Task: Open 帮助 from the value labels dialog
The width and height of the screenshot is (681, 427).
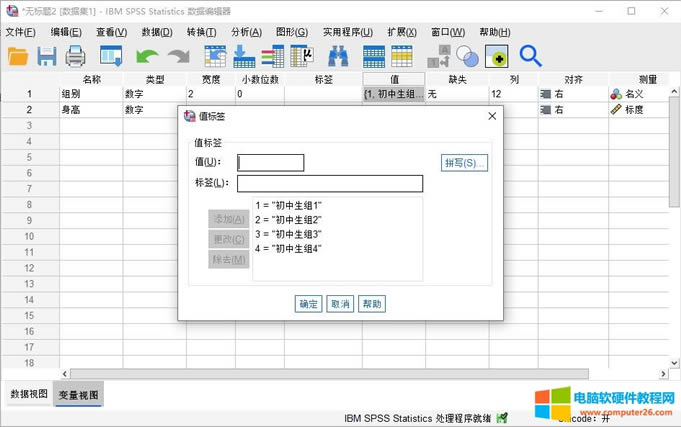Action: tap(372, 304)
